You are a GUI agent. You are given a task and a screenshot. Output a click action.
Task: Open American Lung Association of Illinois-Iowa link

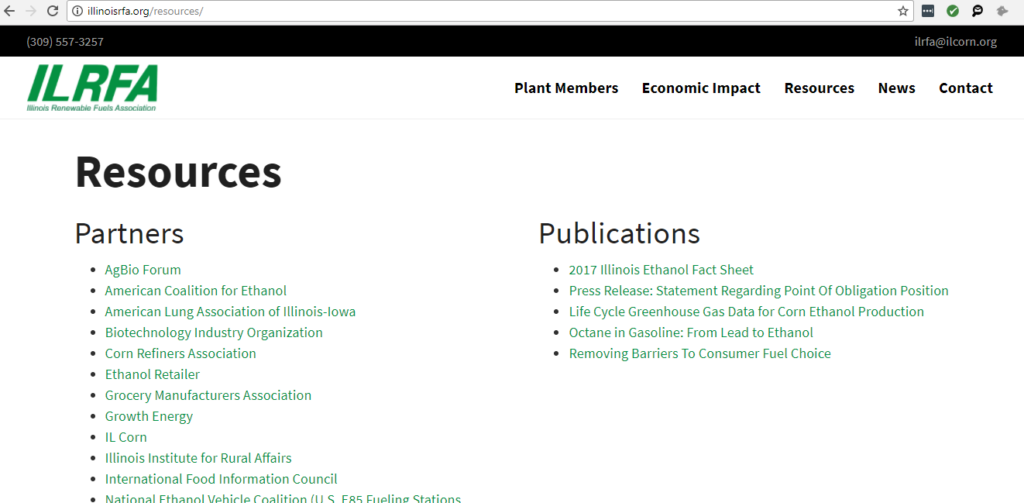point(231,312)
